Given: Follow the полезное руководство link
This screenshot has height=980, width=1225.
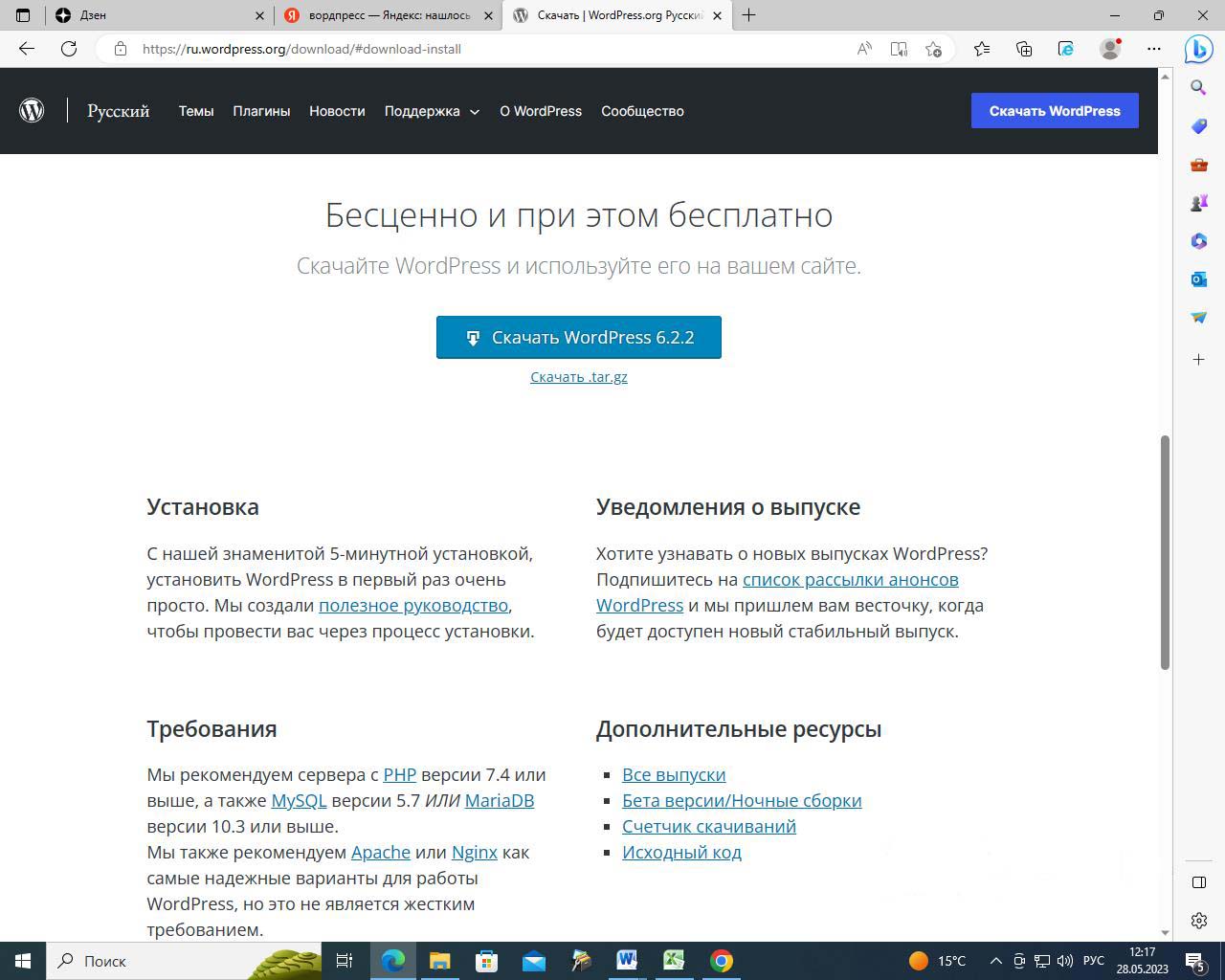Looking at the screenshot, I should (412, 606).
